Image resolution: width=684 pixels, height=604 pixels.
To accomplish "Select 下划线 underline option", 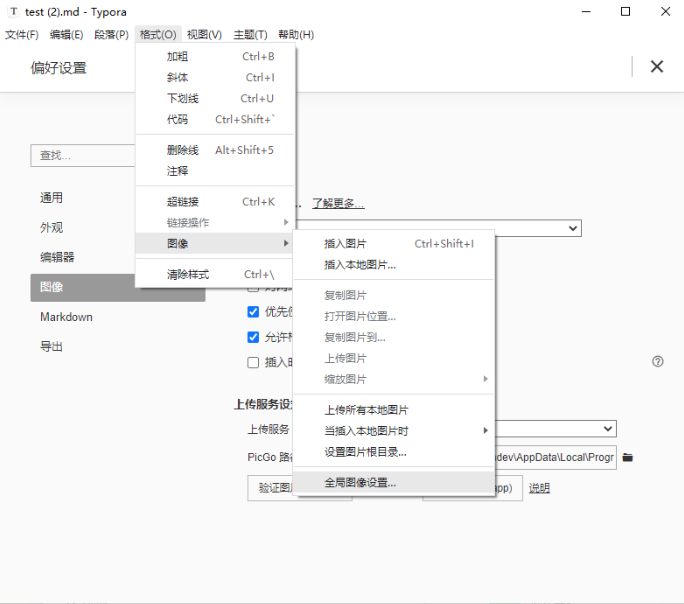I will pos(215,99).
